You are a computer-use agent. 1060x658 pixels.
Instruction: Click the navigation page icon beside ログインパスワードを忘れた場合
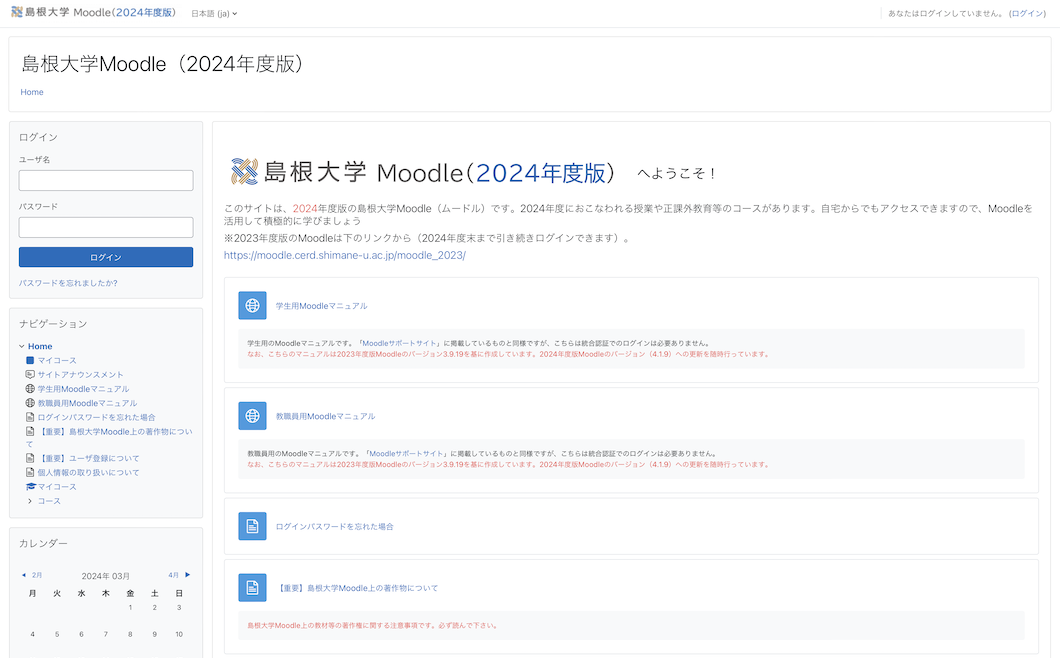pyautogui.click(x=30, y=417)
